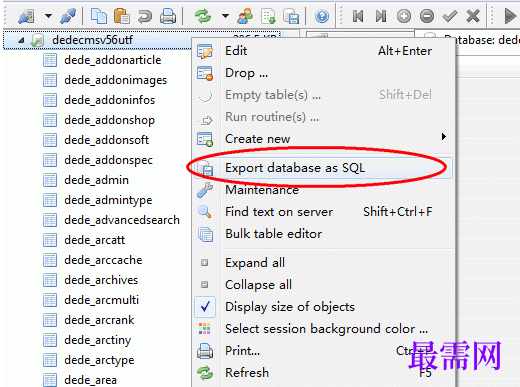This screenshot has width=520, height=387.
Task: Select the dede_addonshop table
Action: [109, 120]
